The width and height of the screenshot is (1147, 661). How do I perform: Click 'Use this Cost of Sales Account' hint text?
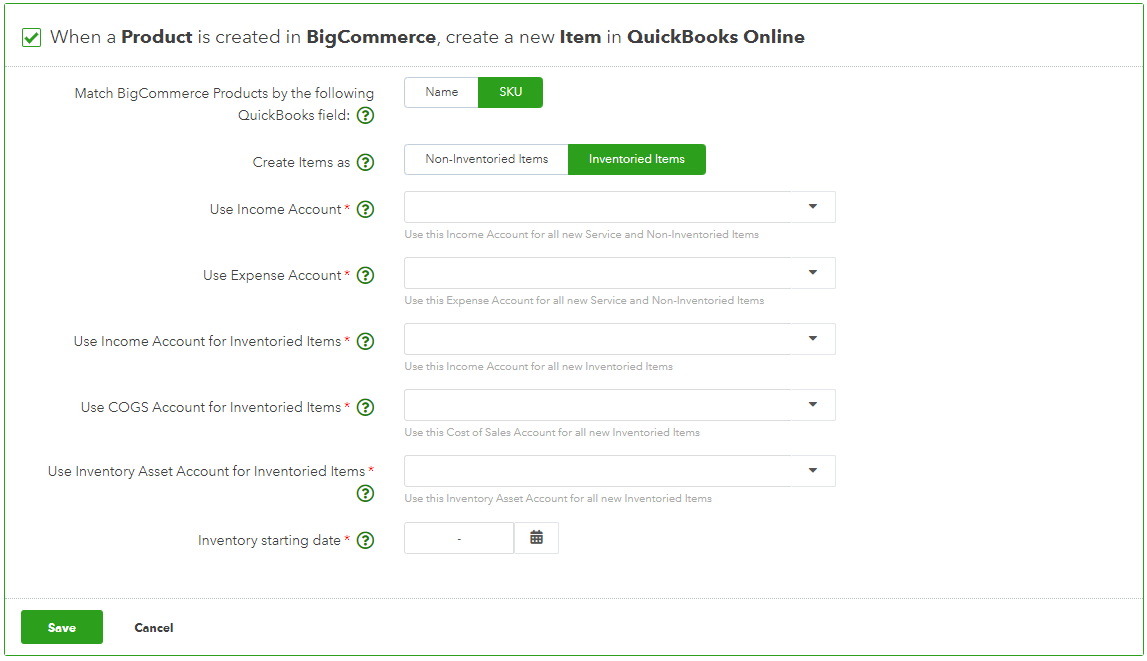click(x=552, y=433)
